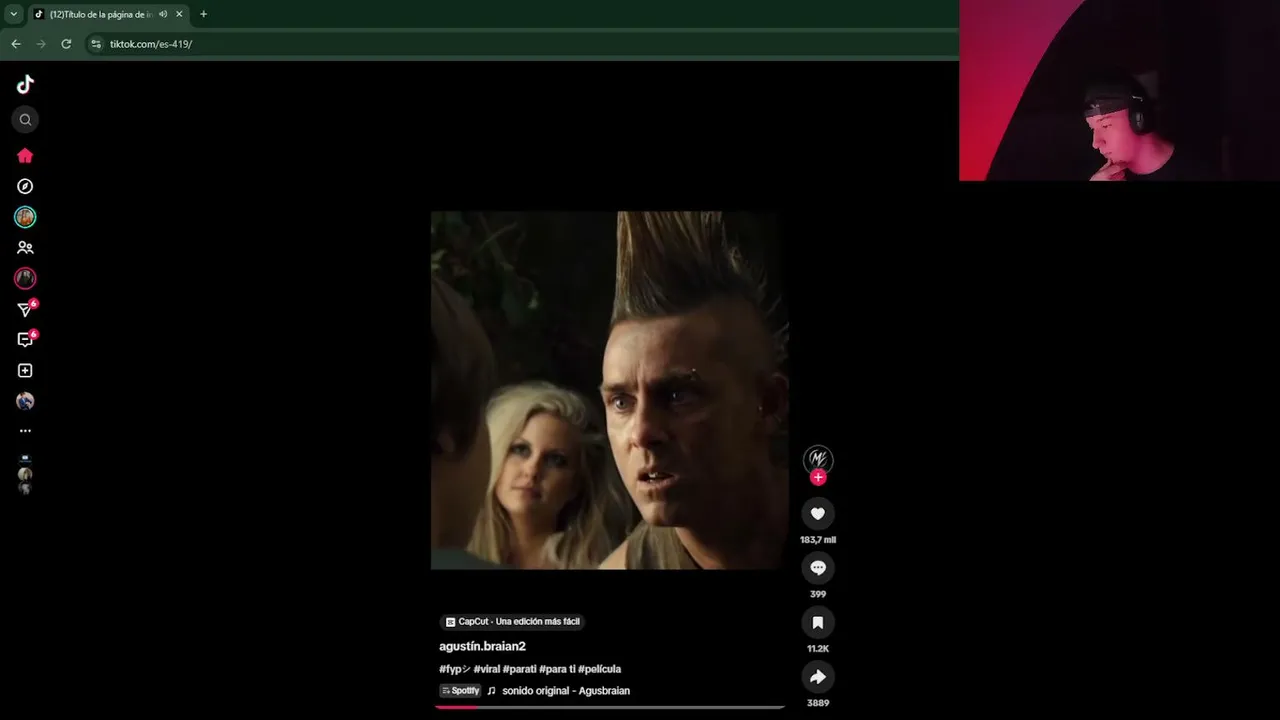Open the browser tab search dropdown

pos(13,14)
